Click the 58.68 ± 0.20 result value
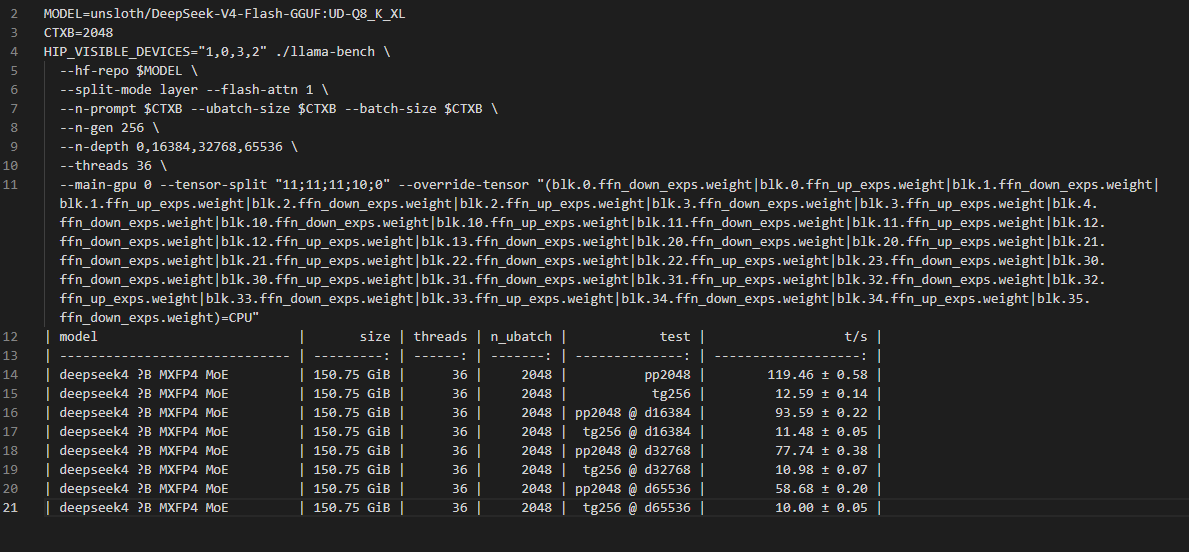 [x=821, y=488]
